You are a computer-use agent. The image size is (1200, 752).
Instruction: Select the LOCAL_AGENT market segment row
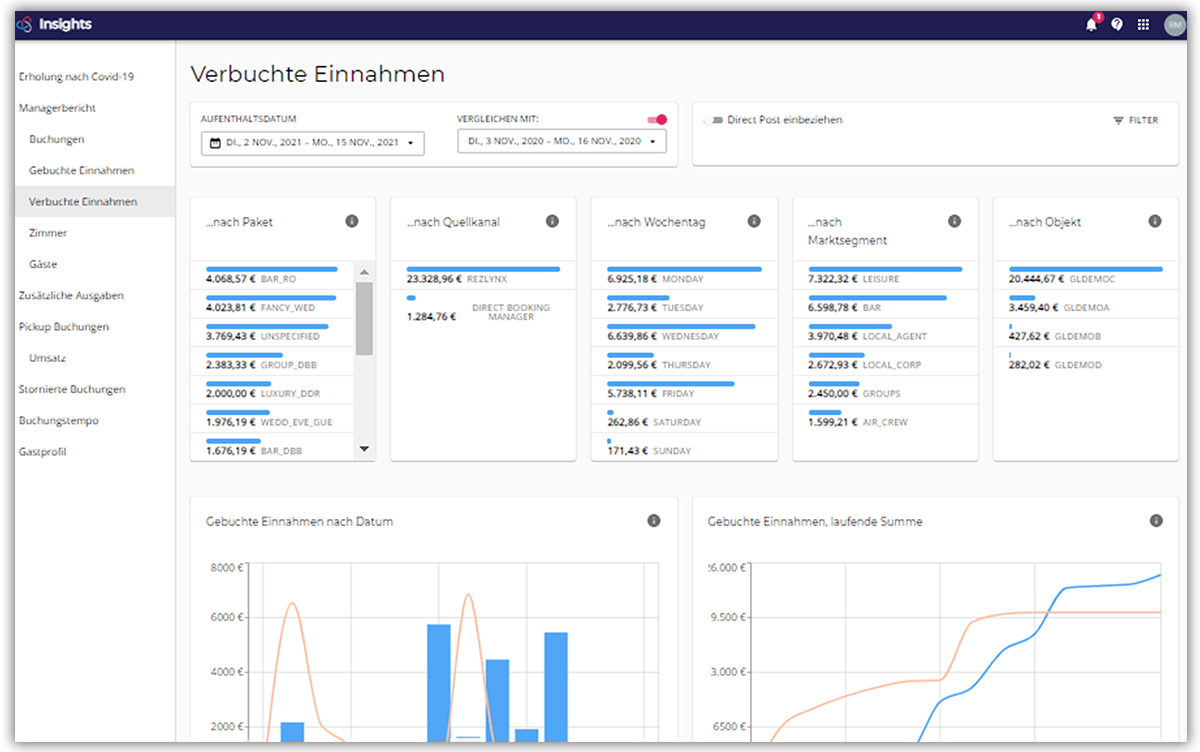[885, 333]
